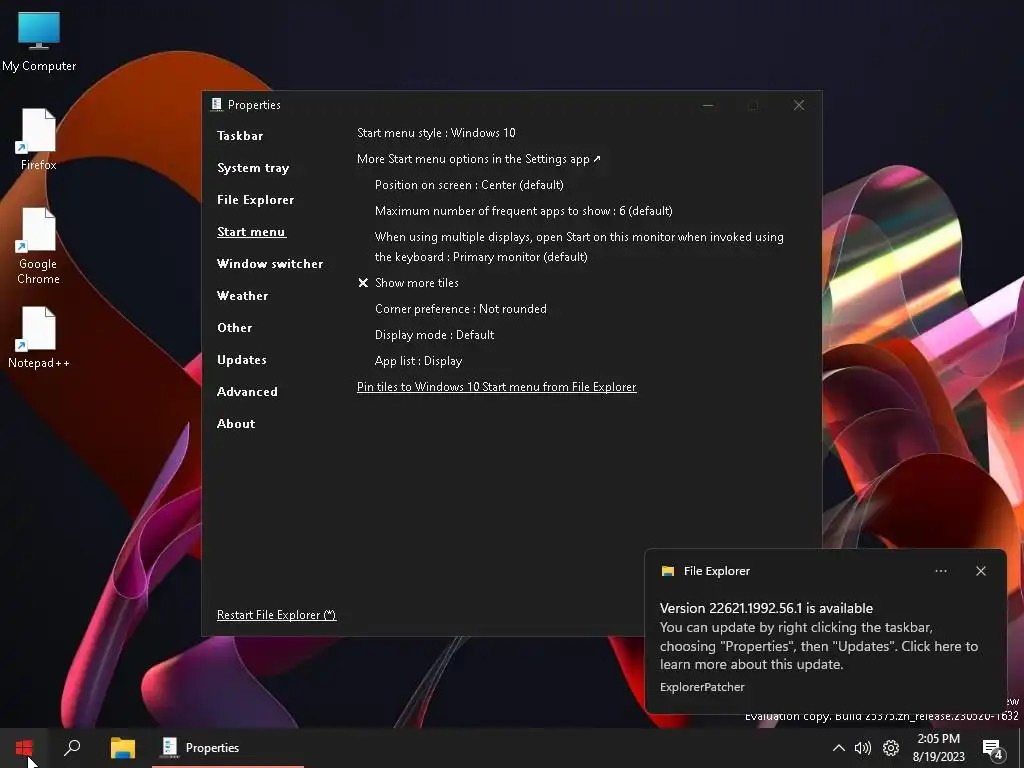Open the Updates section
1024x768 pixels.
tap(242, 360)
